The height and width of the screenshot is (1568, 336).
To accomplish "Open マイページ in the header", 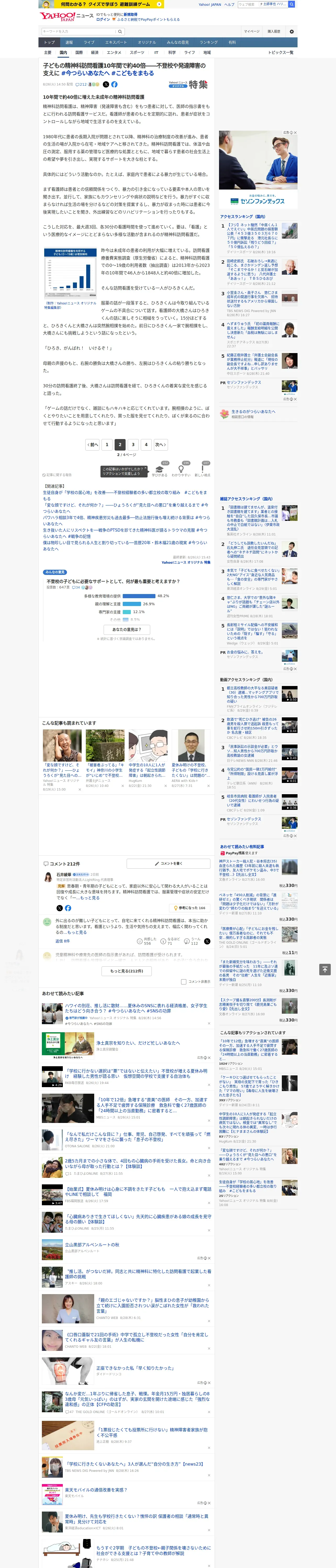I will coord(251,32).
